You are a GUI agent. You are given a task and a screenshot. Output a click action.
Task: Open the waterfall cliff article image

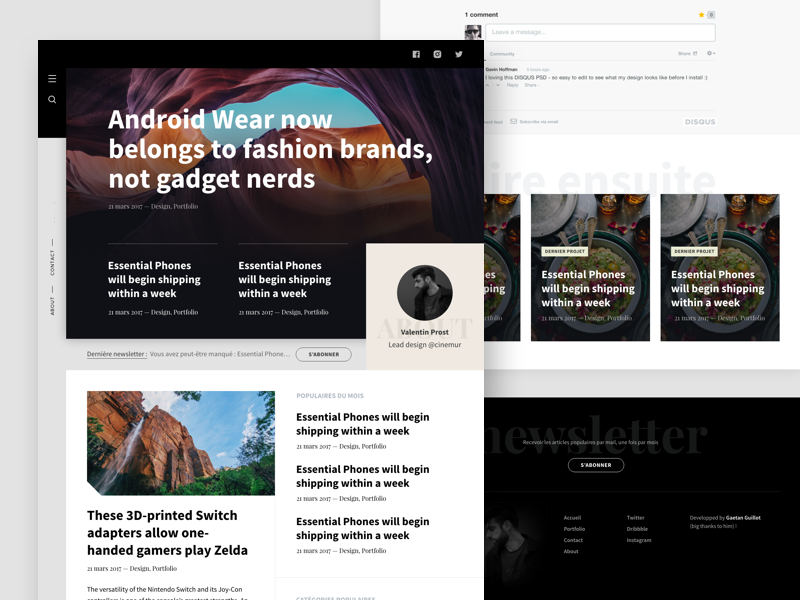[181, 443]
